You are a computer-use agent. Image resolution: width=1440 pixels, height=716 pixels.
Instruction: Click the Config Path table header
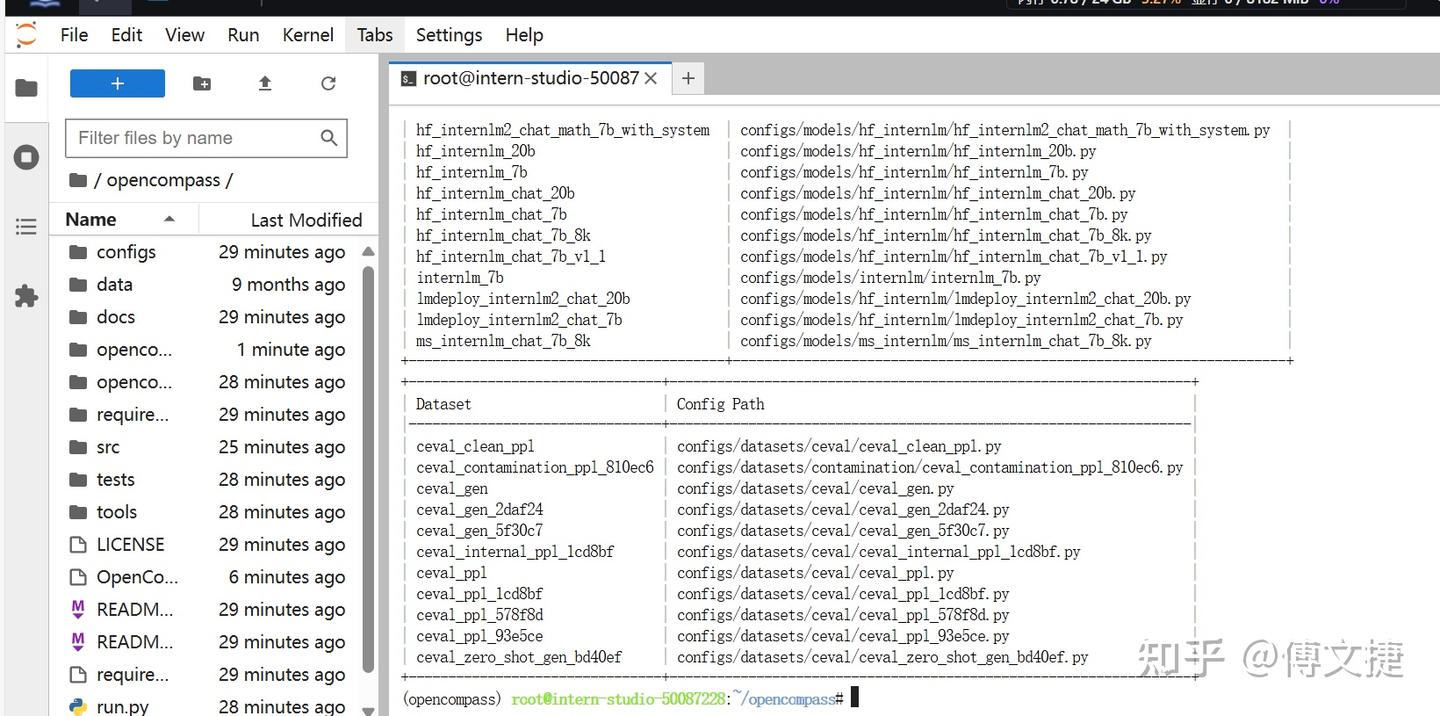[720, 404]
